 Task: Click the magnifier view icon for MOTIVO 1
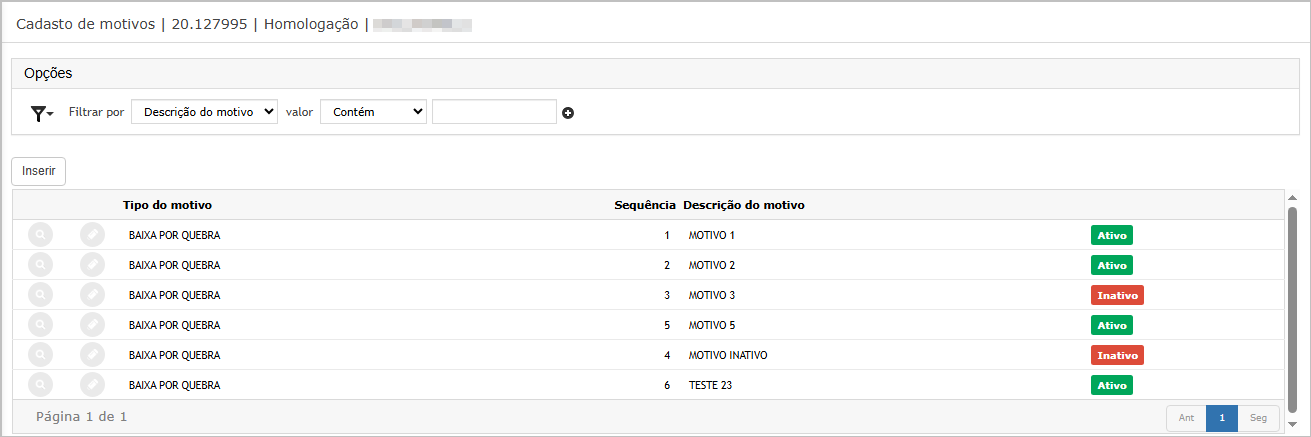40,235
